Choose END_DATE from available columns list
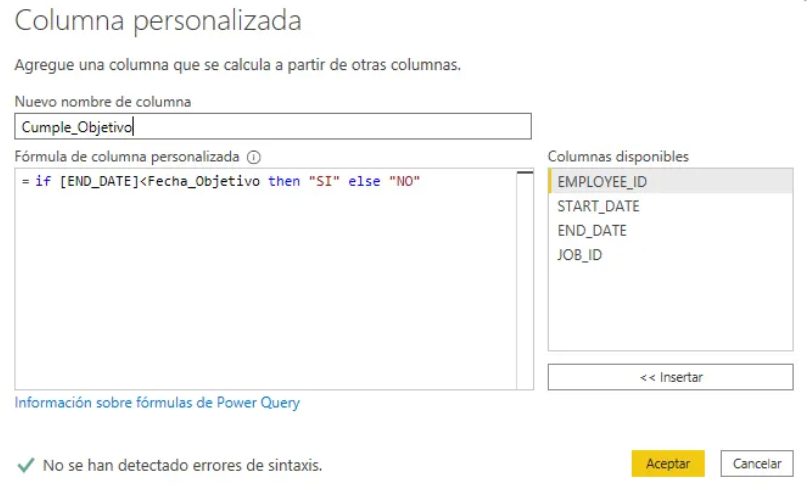807x487 pixels. (592, 230)
